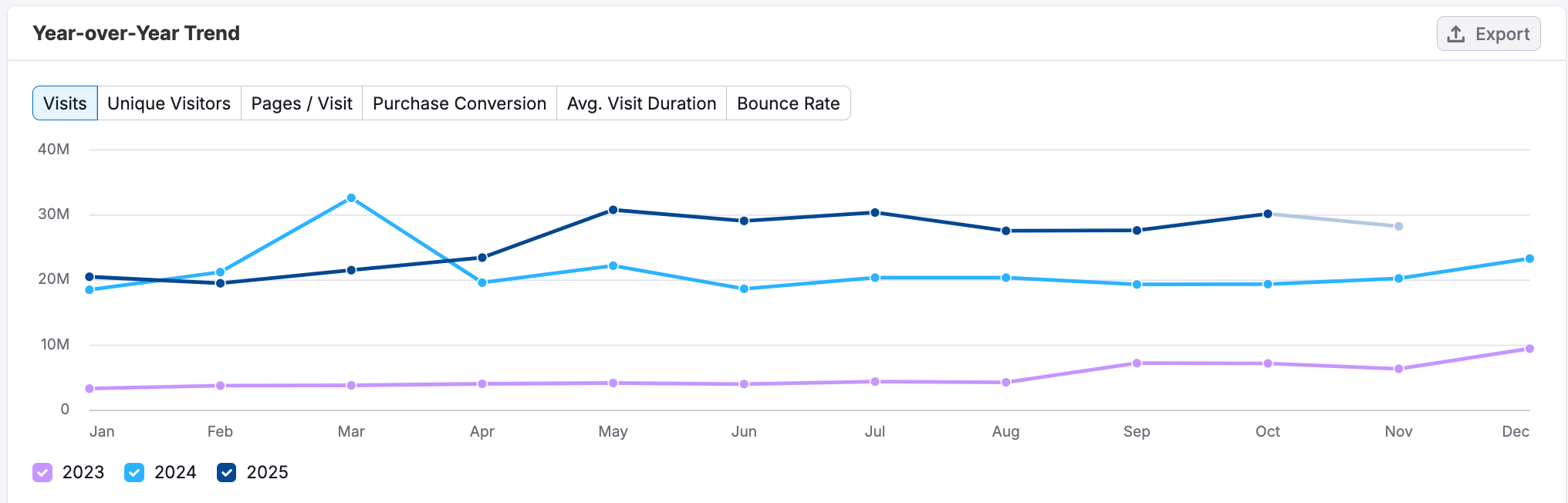Switch to the Unique Visitors tab
The width and height of the screenshot is (1568, 503).
(x=169, y=103)
